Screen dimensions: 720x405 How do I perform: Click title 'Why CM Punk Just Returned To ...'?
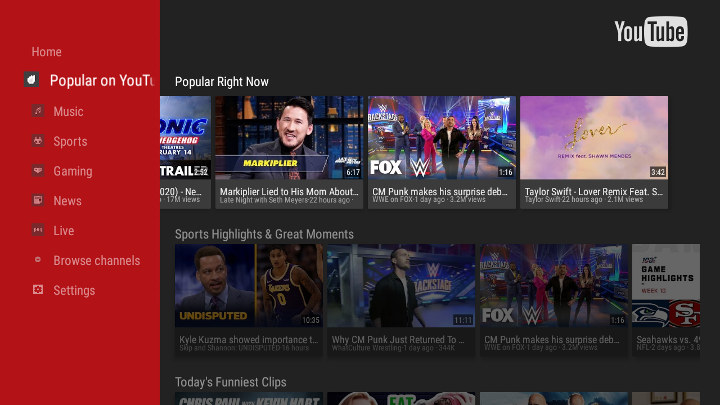(x=398, y=339)
